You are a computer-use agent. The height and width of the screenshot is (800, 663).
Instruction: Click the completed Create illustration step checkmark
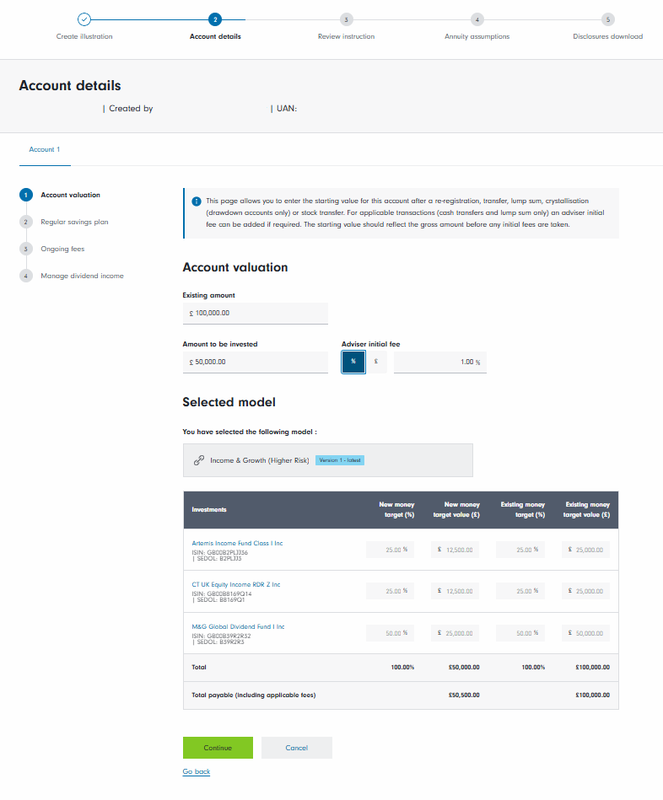(84, 19)
